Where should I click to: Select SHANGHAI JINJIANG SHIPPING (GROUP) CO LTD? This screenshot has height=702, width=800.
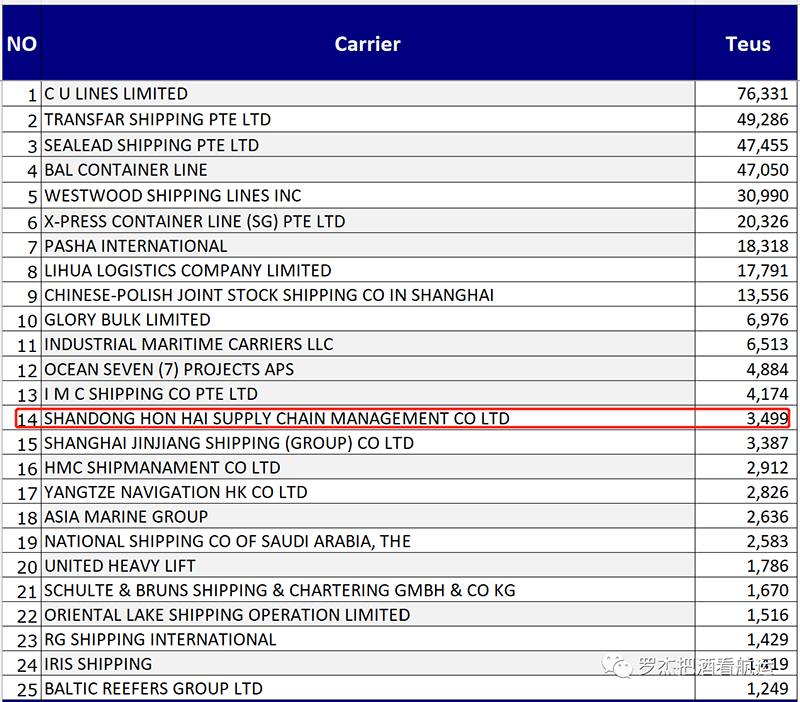point(368,443)
